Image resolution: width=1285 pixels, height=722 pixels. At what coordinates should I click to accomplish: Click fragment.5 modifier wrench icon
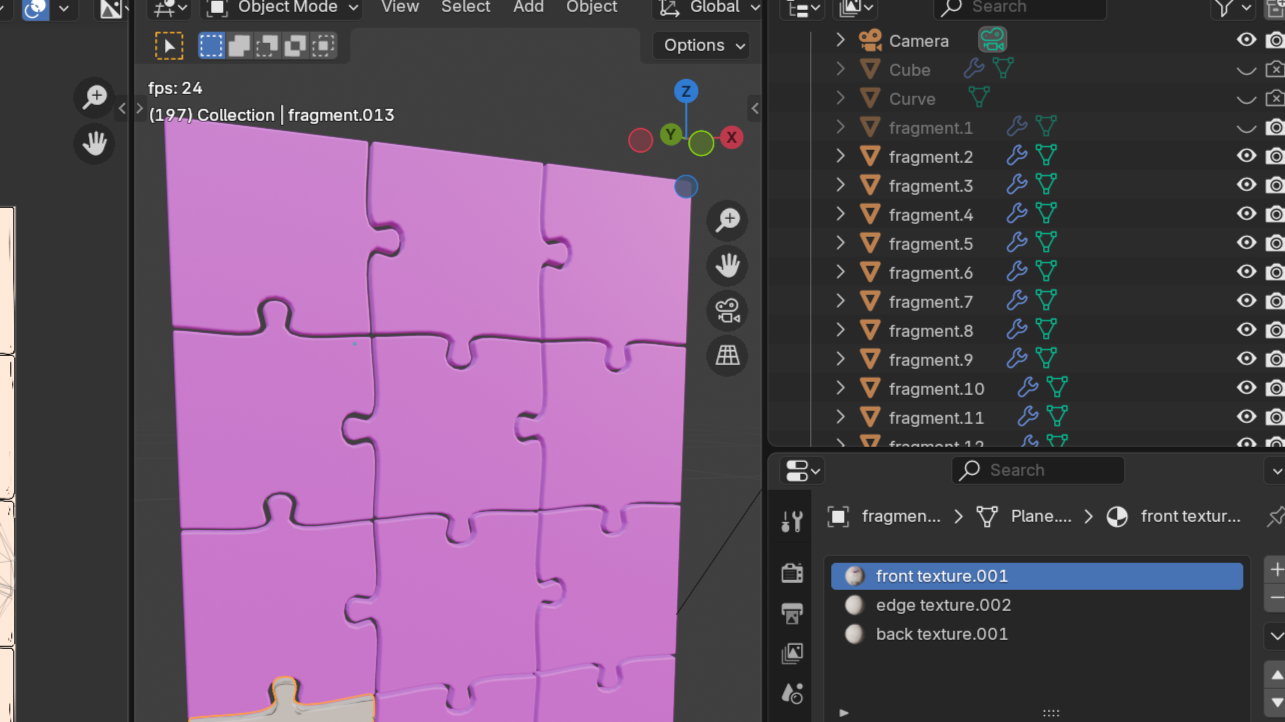(1016, 243)
